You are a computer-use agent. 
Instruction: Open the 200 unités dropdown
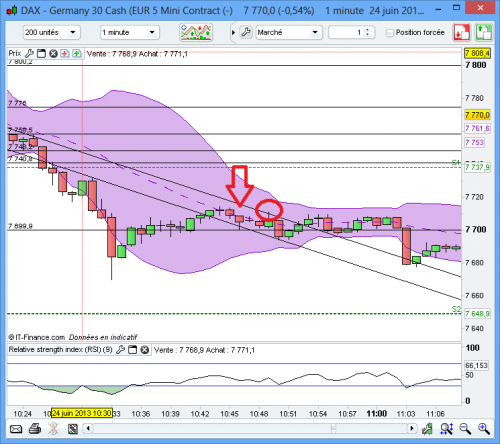pos(52,32)
